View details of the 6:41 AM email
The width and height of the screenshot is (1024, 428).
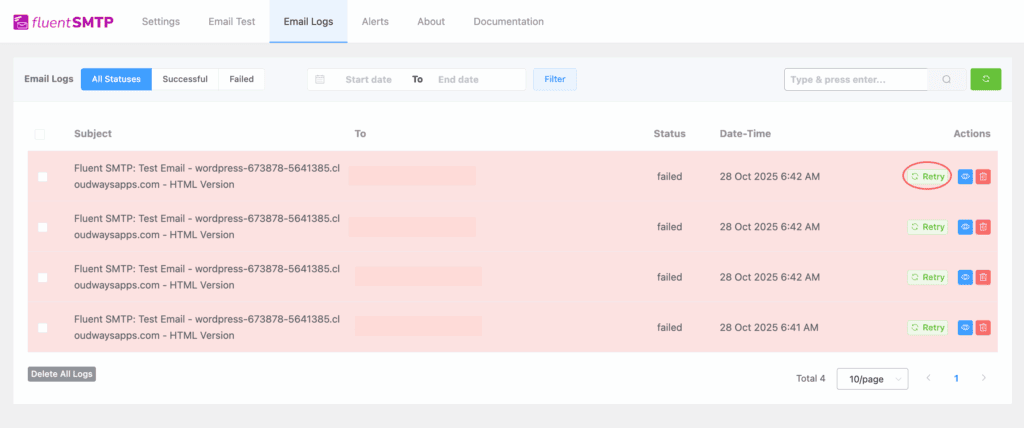tap(965, 327)
